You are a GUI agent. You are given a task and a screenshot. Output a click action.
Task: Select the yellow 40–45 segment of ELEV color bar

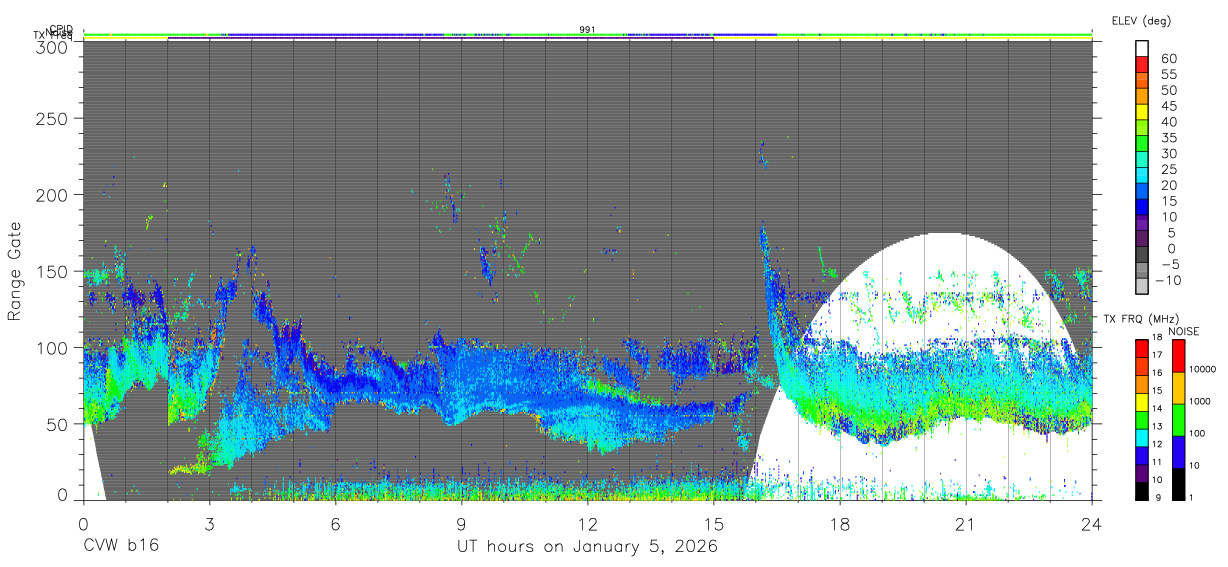(x=1143, y=113)
